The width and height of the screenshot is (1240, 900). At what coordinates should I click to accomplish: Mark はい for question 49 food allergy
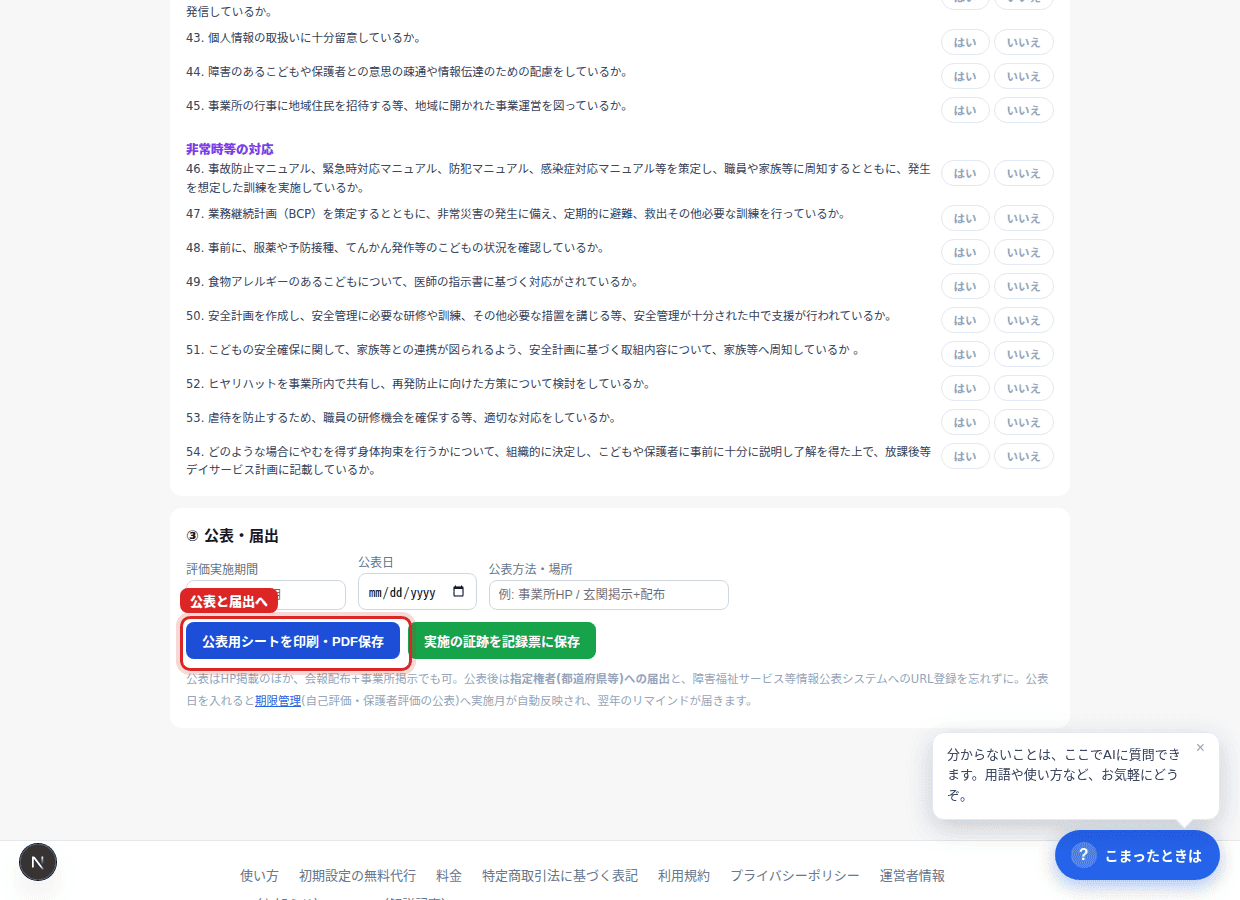point(965,286)
